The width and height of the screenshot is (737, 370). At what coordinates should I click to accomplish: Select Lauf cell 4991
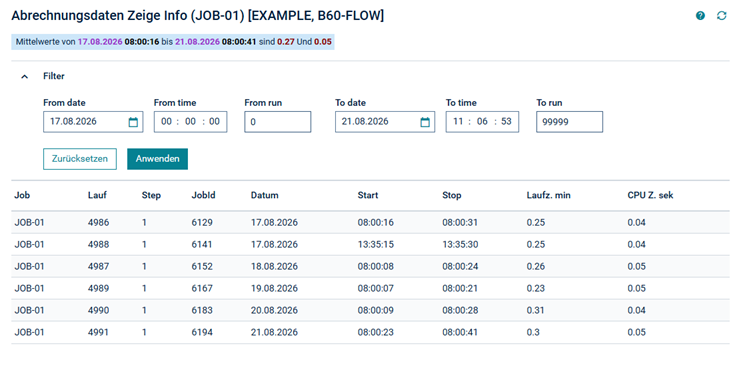[98, 332]
